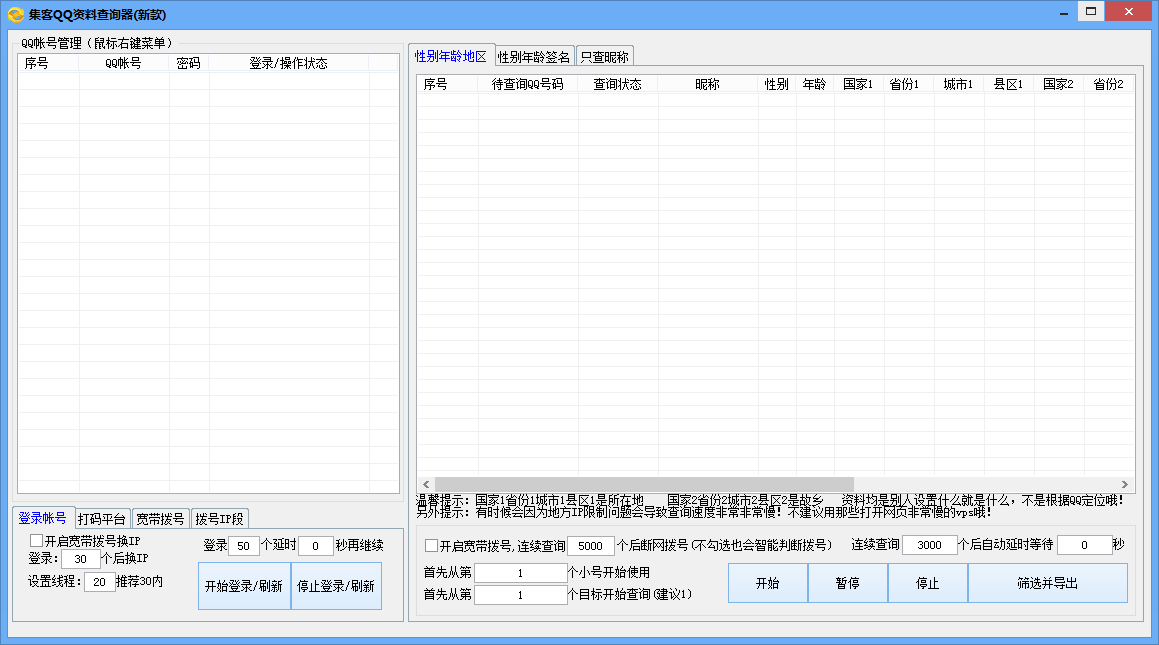Click the 性别 column header
This screenshot has height=645, width=1159.
777,84
